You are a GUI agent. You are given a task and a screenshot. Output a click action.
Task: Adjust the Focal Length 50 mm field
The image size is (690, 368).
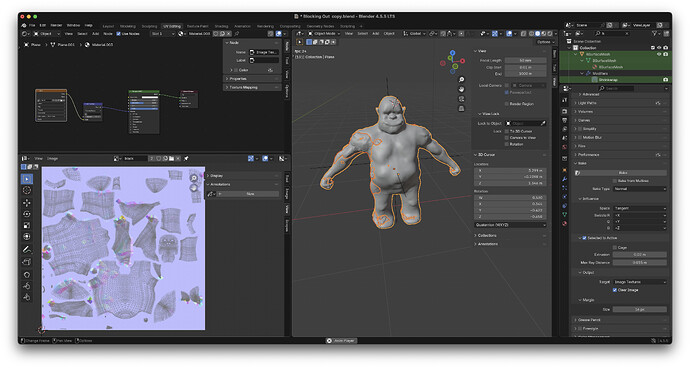[525, 60]
